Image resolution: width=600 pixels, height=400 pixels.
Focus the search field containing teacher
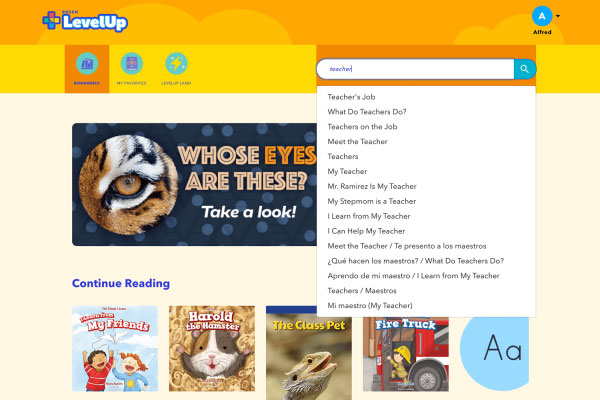[415, 69]
